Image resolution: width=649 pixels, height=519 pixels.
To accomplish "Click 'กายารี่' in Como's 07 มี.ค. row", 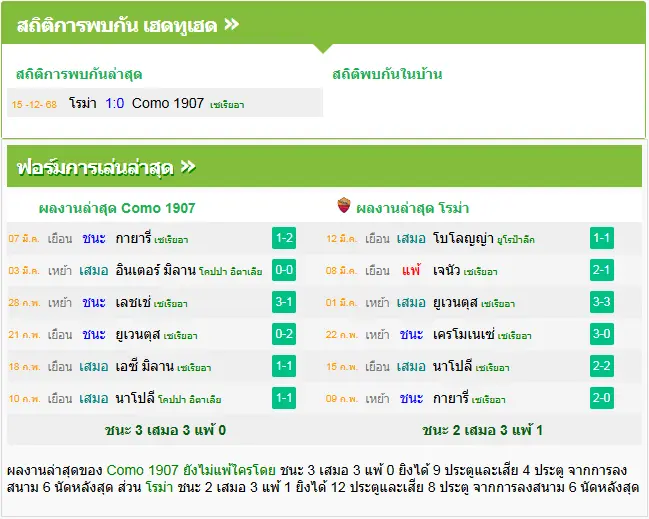I will click(x=133, y=238).
